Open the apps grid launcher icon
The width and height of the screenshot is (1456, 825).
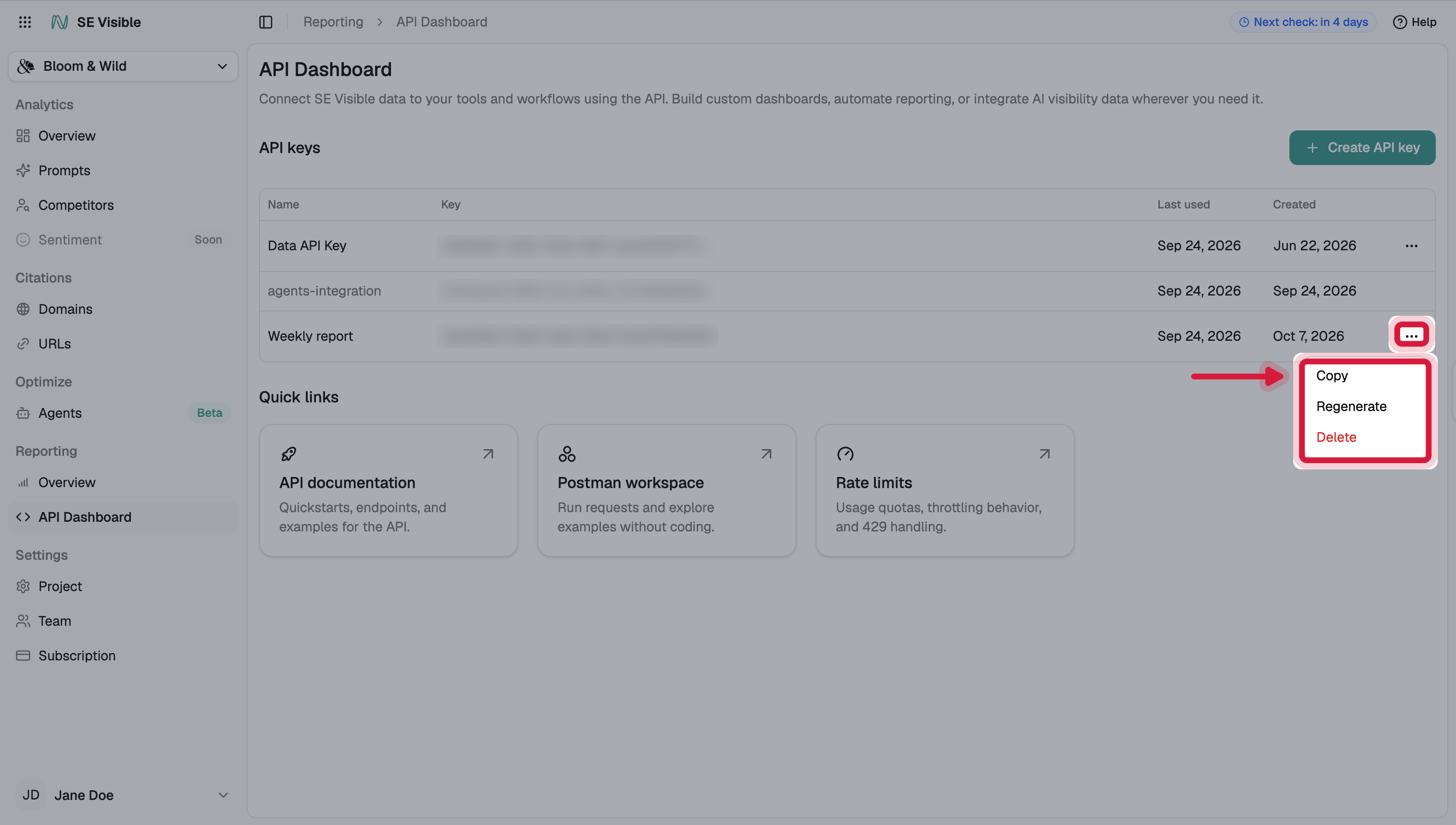point(25,22)
